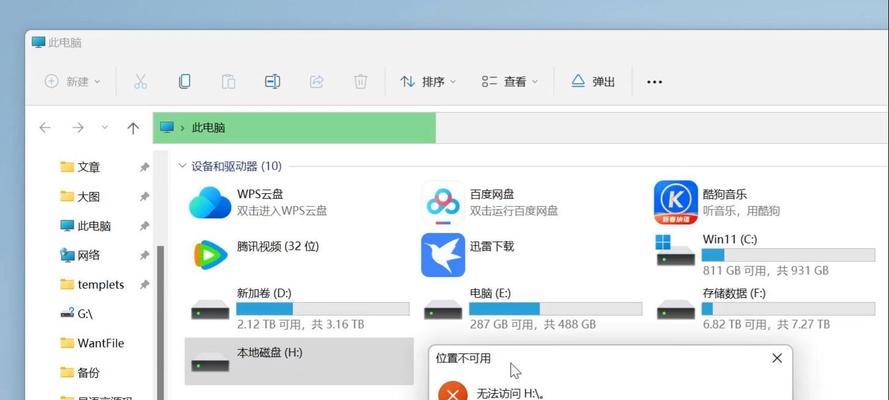This screenshot has height=400, width=889.
Task: Click the pin icon beside 网络
Action: [144, 256]
